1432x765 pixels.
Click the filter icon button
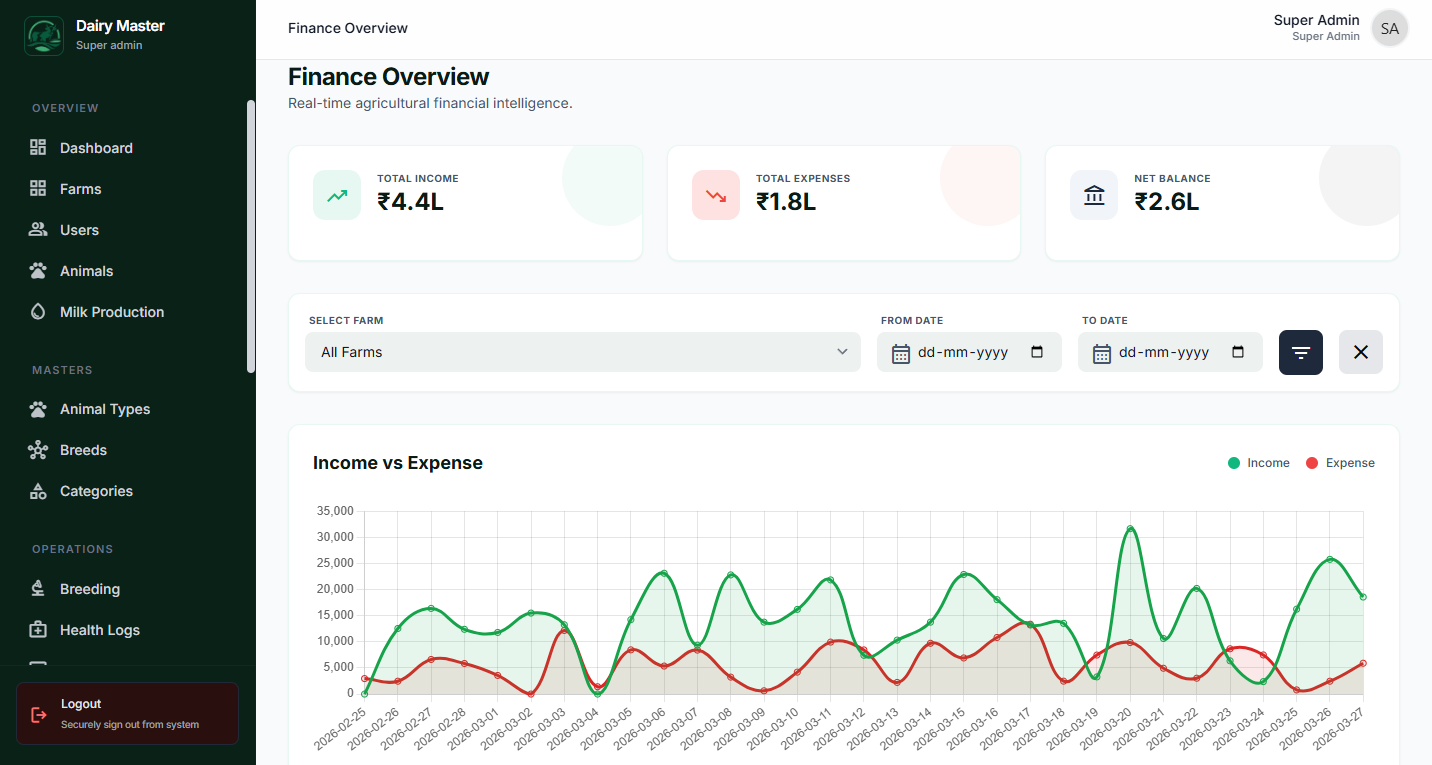(x=1300, y=352)
